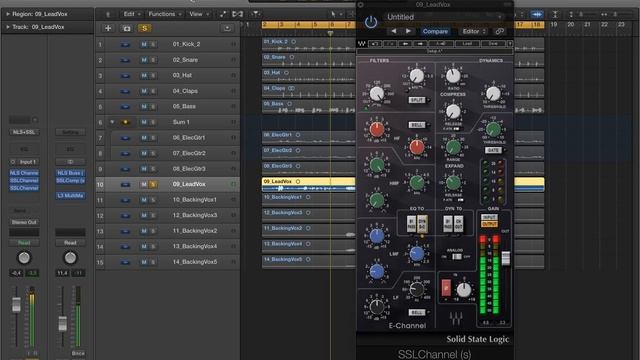Click the Waves redo arrow icon
The image size is (640, 360).
[x=391, y=43]
